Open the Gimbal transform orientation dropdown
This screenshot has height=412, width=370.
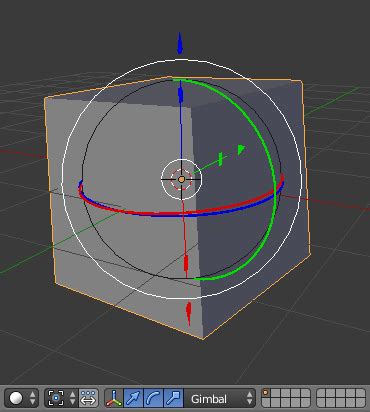(x=219, y=398)
